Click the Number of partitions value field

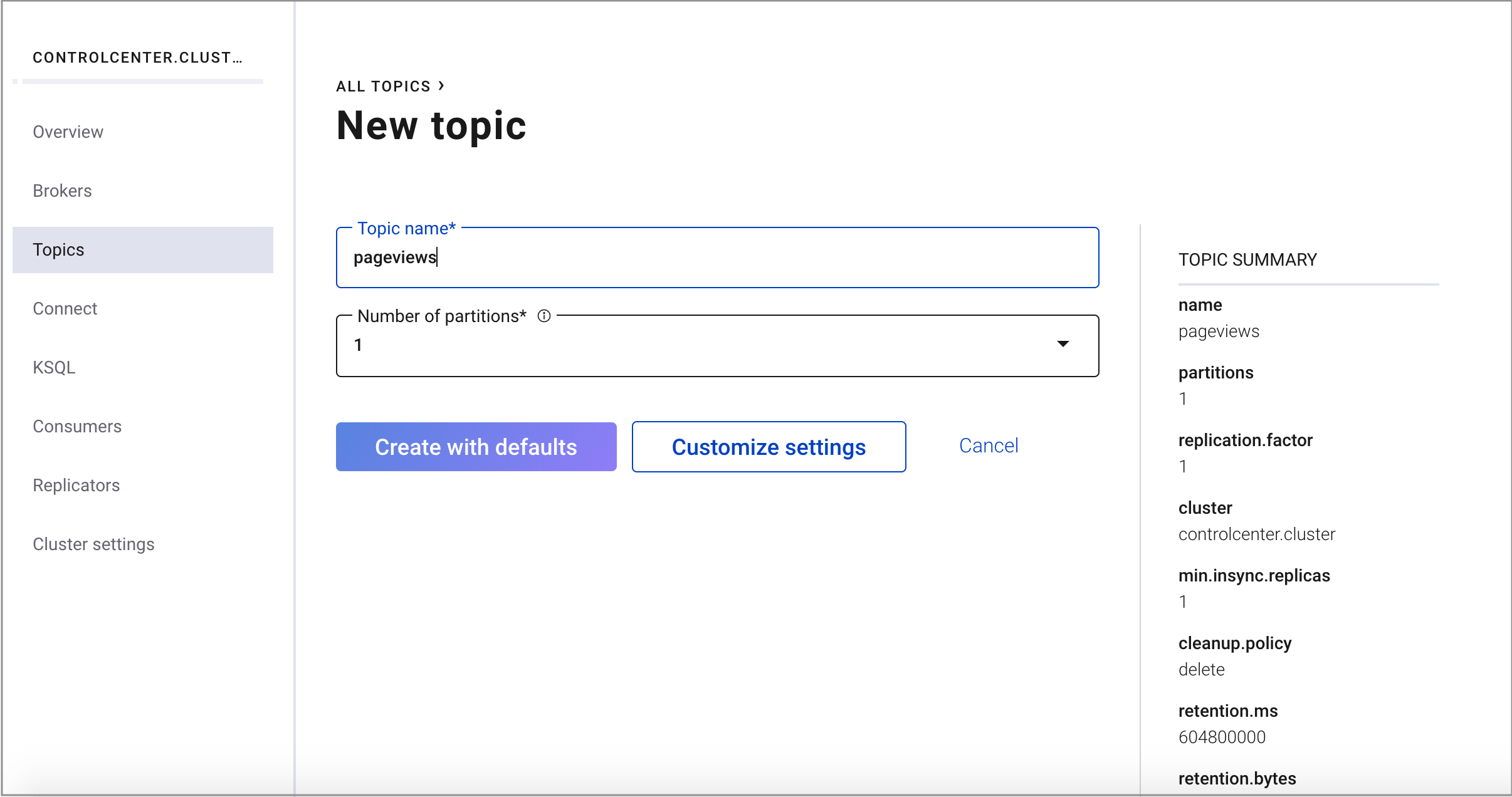tap(690, 345)
